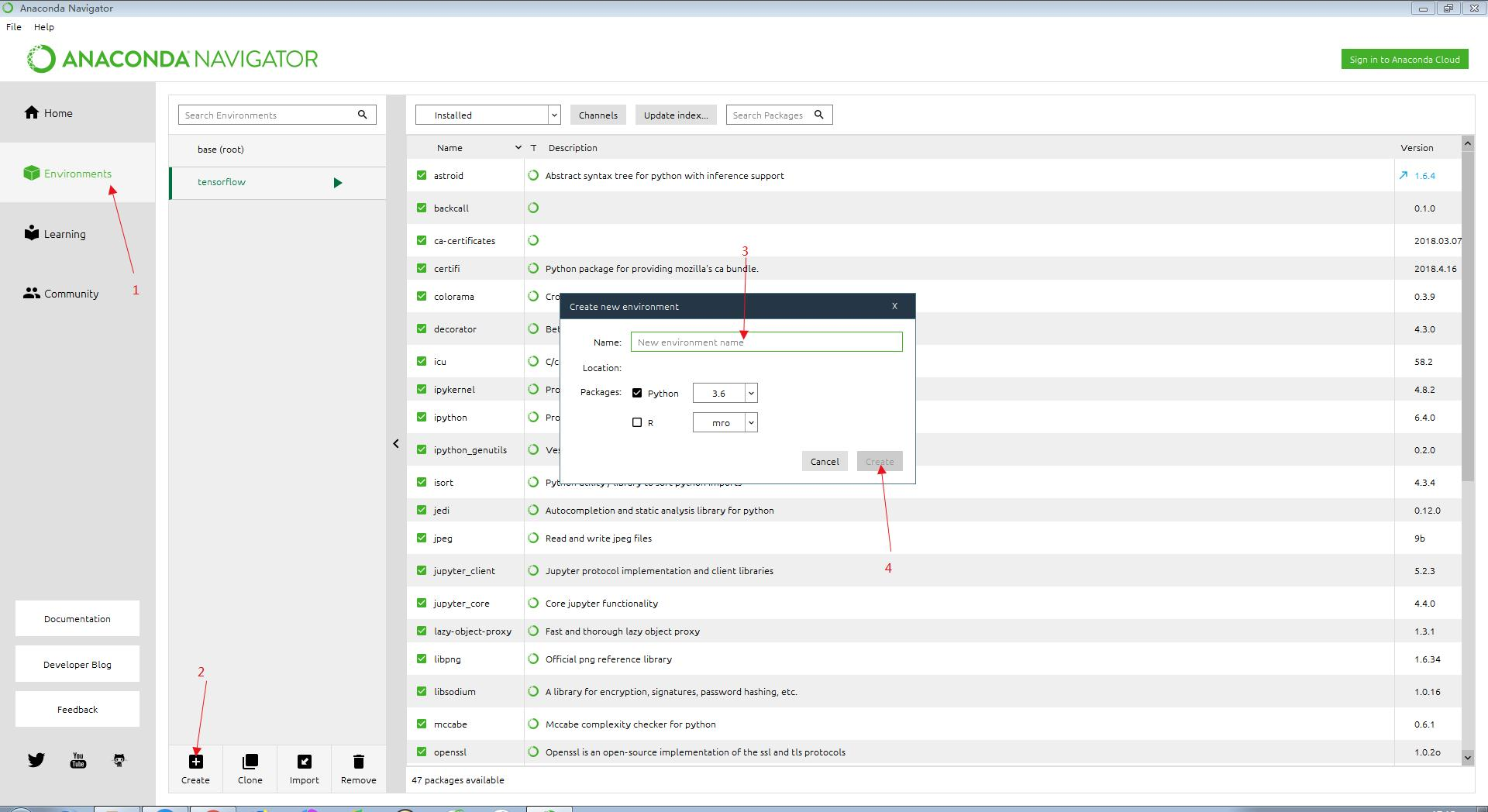Select the ipython_genutils package name
Image resolution: width=1488 pixels, height=812 pixels.
point(470,449)
